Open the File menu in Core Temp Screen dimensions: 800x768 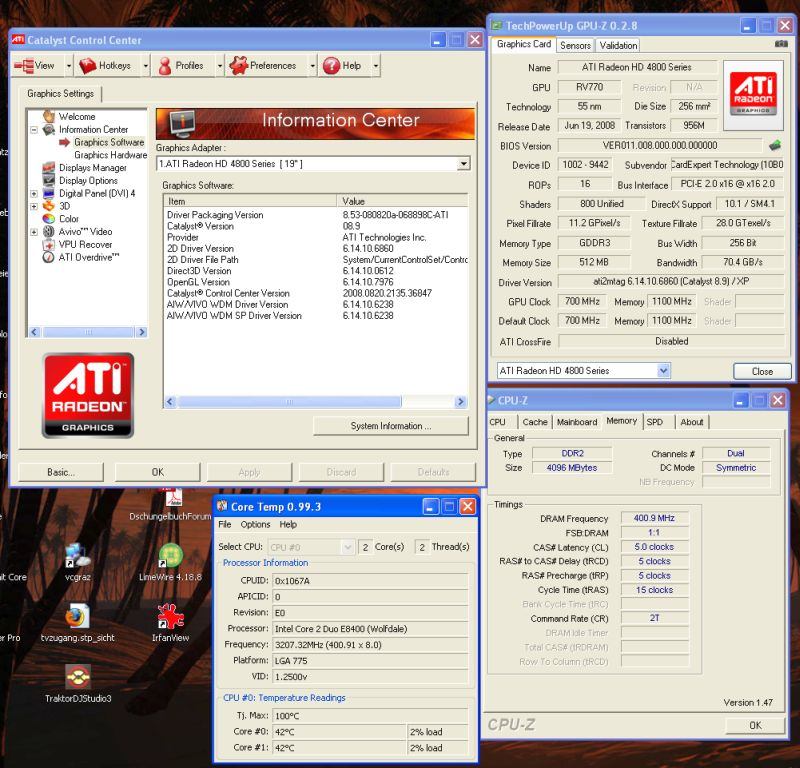[224, 524]
